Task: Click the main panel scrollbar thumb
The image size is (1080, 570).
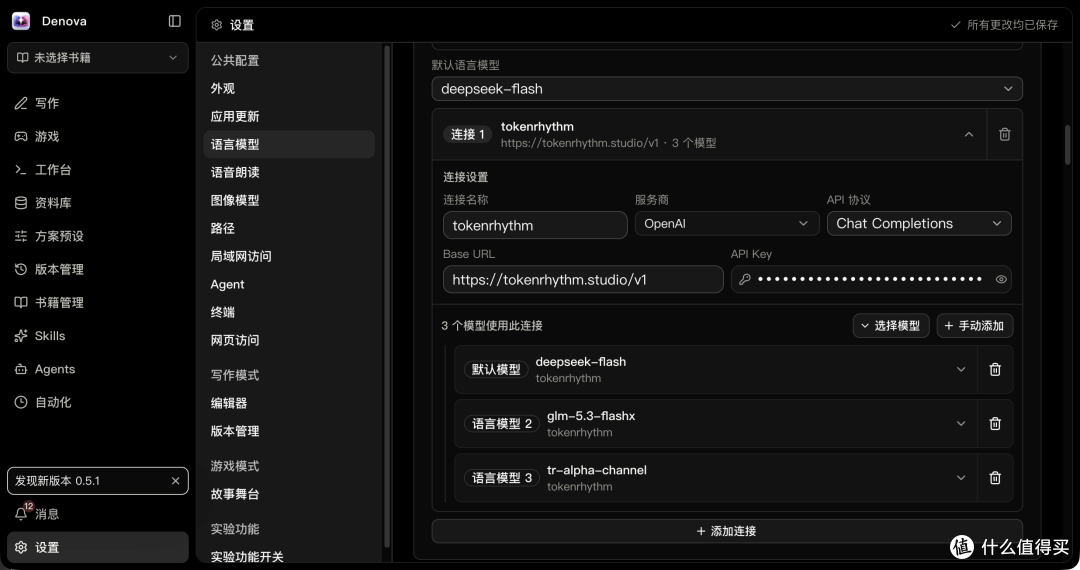Action: (1068, 145)
